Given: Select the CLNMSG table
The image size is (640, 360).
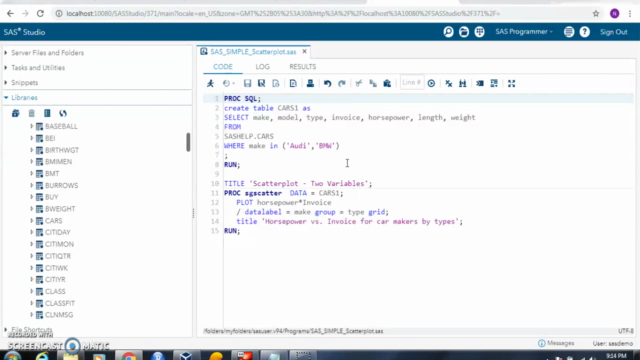Looking at the screenshot, I should 59,315.
